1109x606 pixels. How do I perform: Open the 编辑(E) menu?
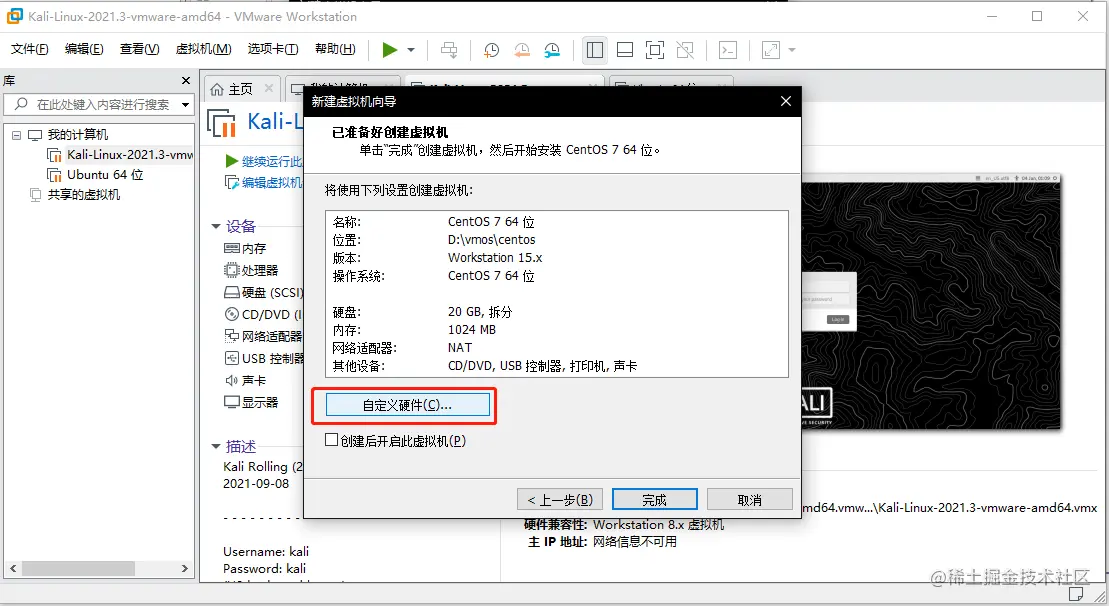pos(83,49)
